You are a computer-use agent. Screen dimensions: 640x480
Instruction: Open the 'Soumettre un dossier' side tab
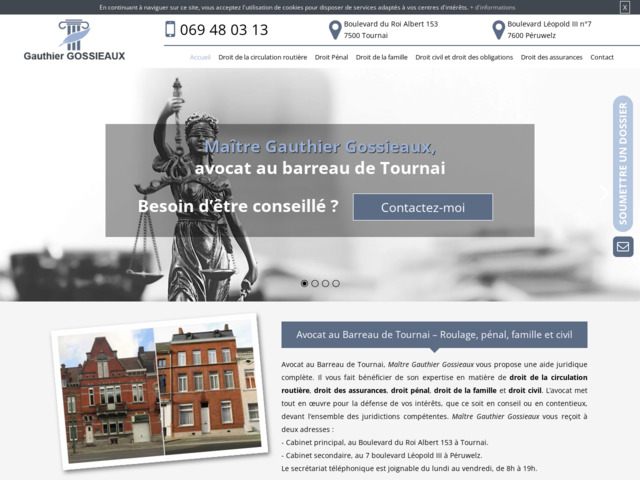623,163
